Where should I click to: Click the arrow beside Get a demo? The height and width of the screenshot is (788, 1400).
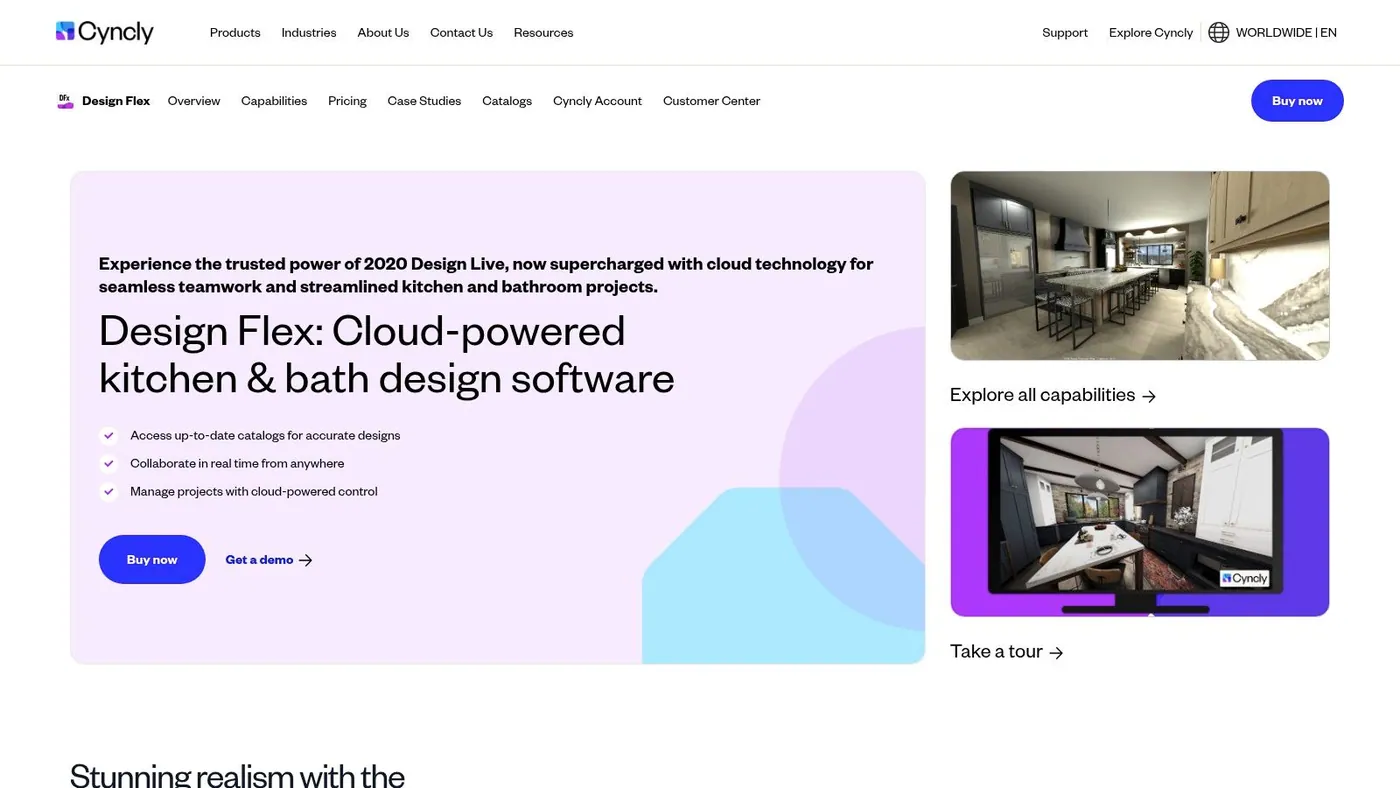point(306,560)
